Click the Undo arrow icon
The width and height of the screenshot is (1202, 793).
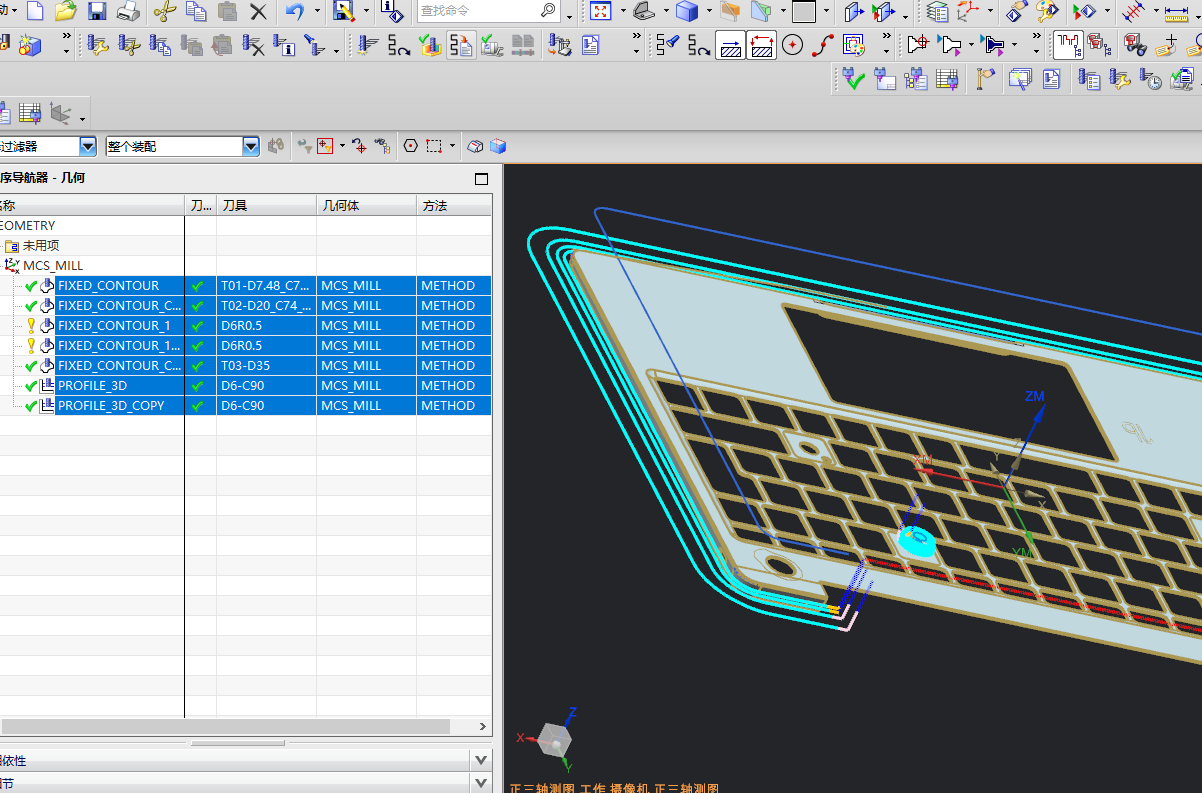coord(294,12)
